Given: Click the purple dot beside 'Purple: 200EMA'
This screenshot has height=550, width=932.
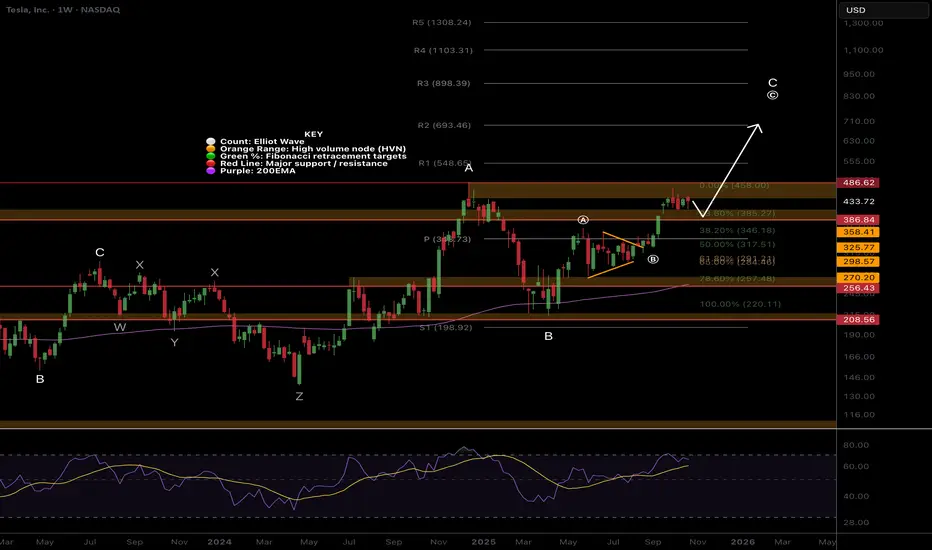Looking at the screenshot, I should (x=210, y=171).
